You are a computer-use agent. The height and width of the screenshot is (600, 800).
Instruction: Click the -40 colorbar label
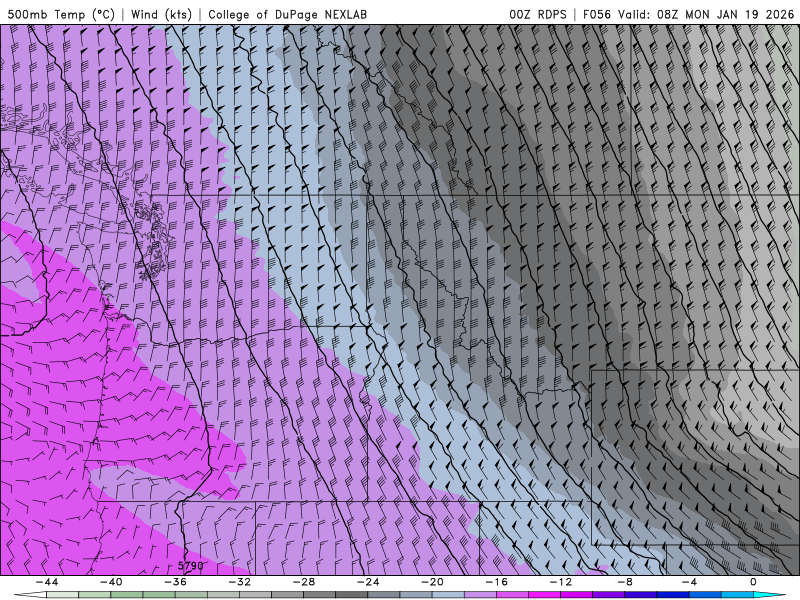pyautogui.click(x=111, y=582)
